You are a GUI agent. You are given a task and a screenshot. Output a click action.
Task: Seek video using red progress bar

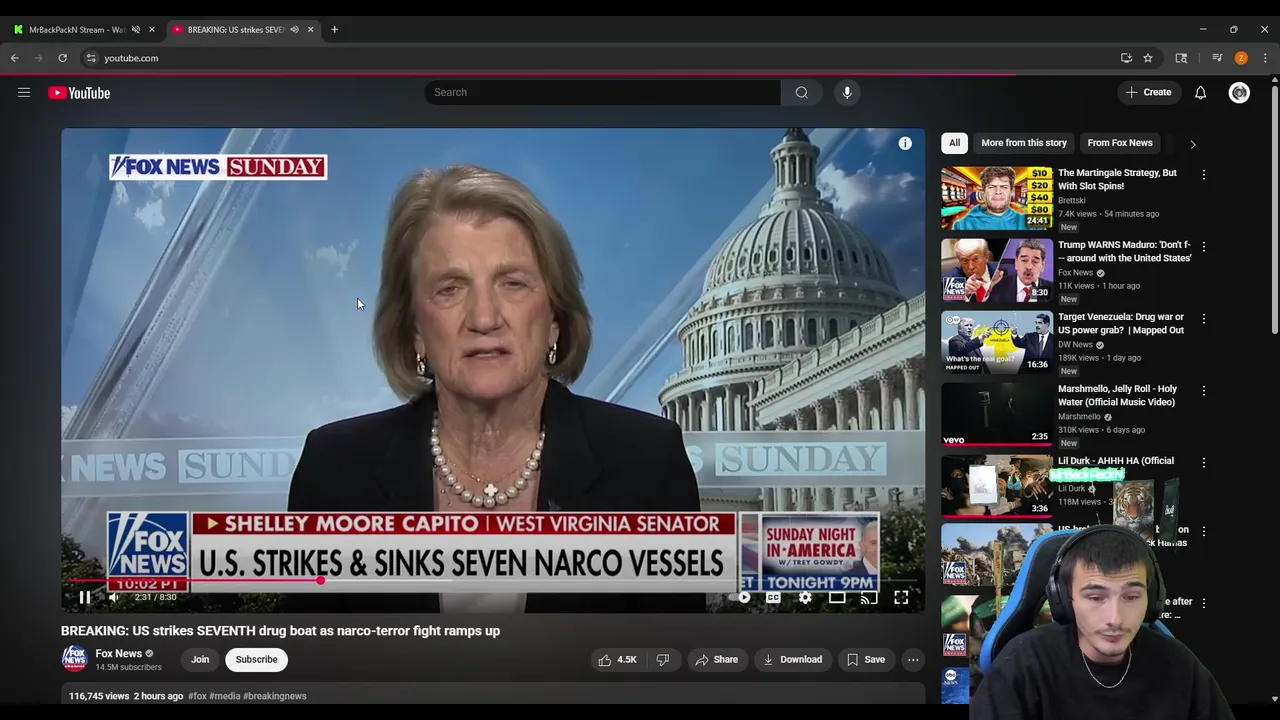point(492,580)
